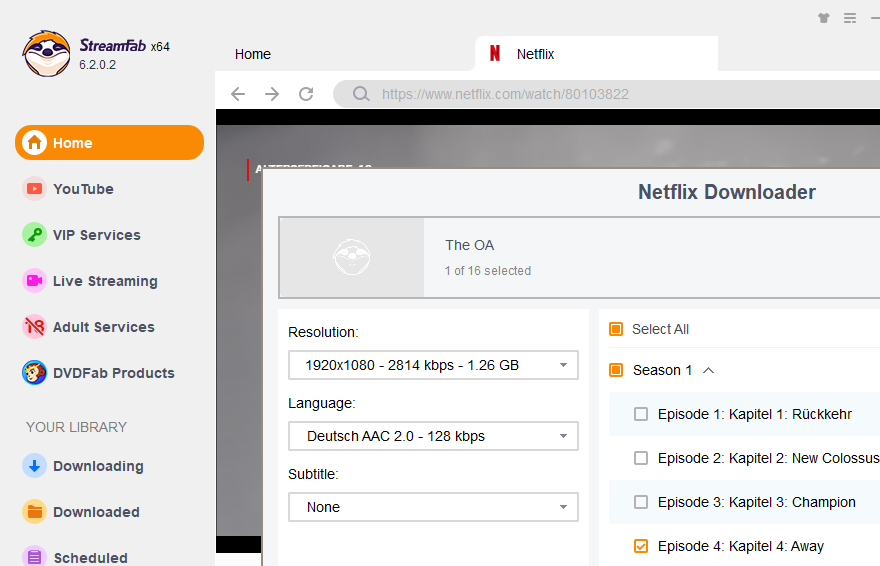The width and height of the screenshot is (880, 566).
Task: Open the Subtitle dropdown
Action: click(433, 507)
